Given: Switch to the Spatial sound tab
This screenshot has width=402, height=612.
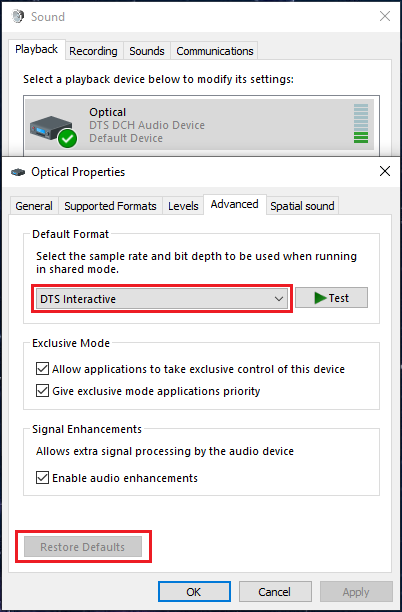Looking at the screenshot, I should pos(302,206).
